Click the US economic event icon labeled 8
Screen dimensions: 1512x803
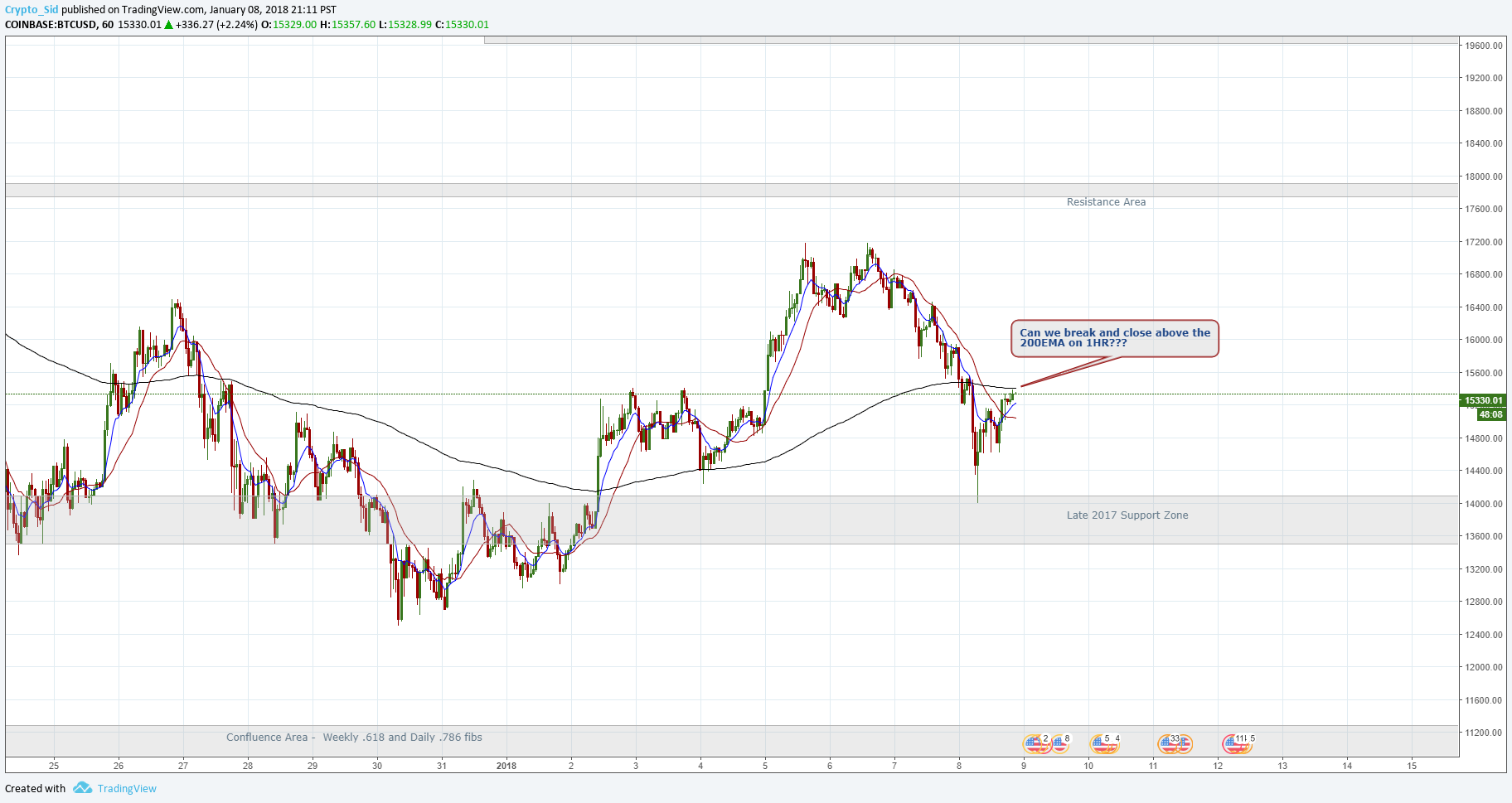coord(1059,744)
